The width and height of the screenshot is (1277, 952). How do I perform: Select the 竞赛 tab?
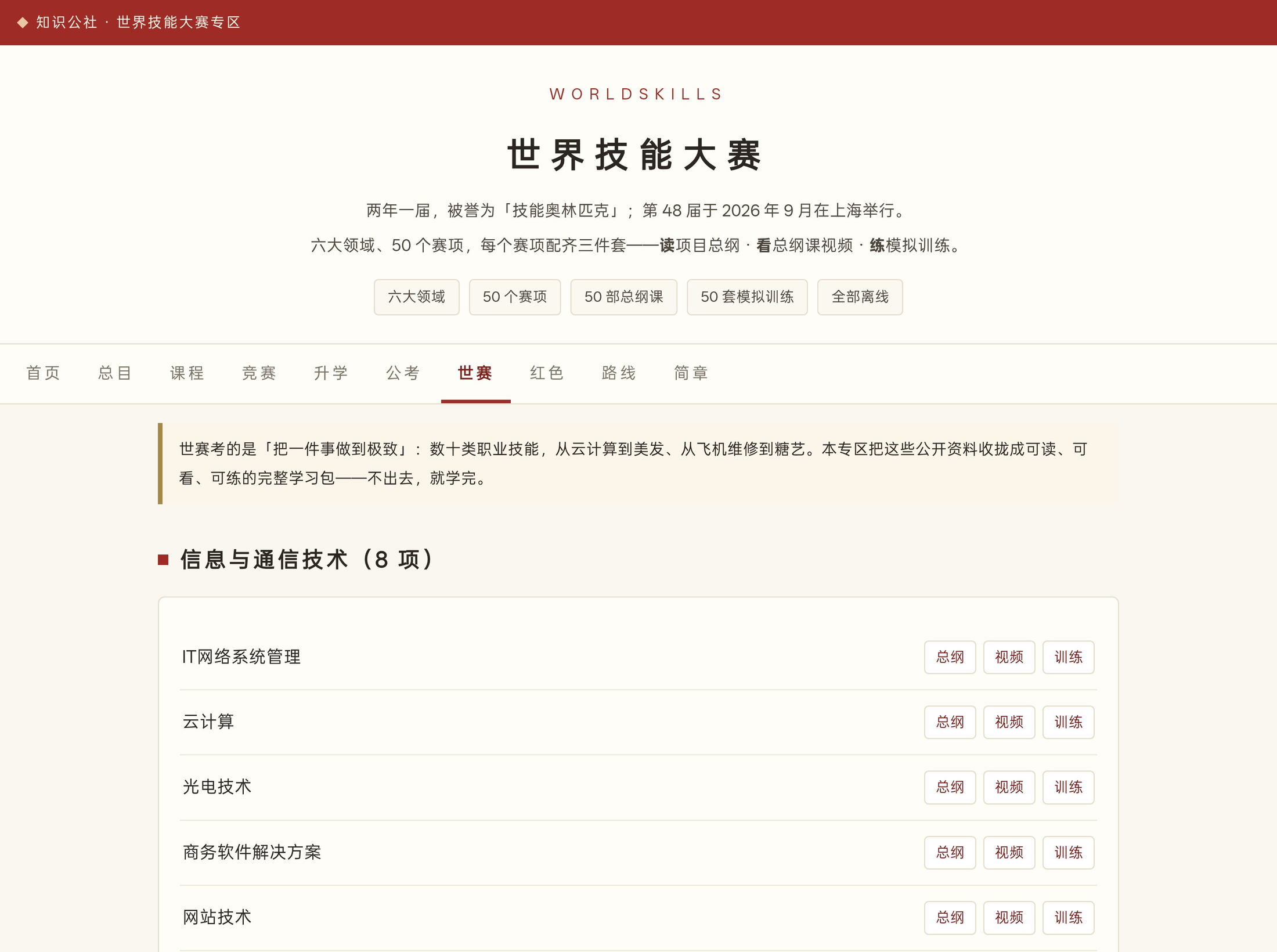(259, 373)
